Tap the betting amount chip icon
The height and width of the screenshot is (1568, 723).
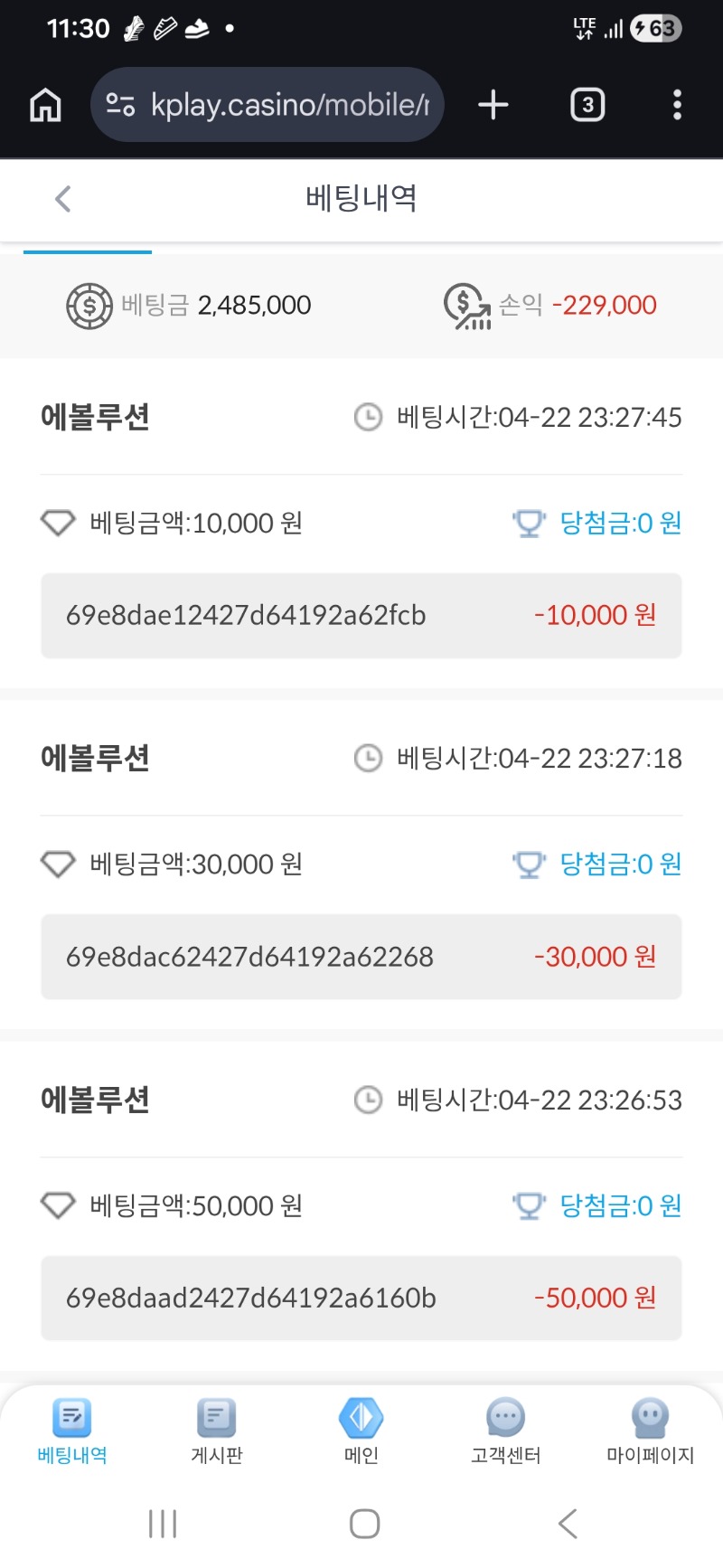pyautogui.click(x=89, y=307)
